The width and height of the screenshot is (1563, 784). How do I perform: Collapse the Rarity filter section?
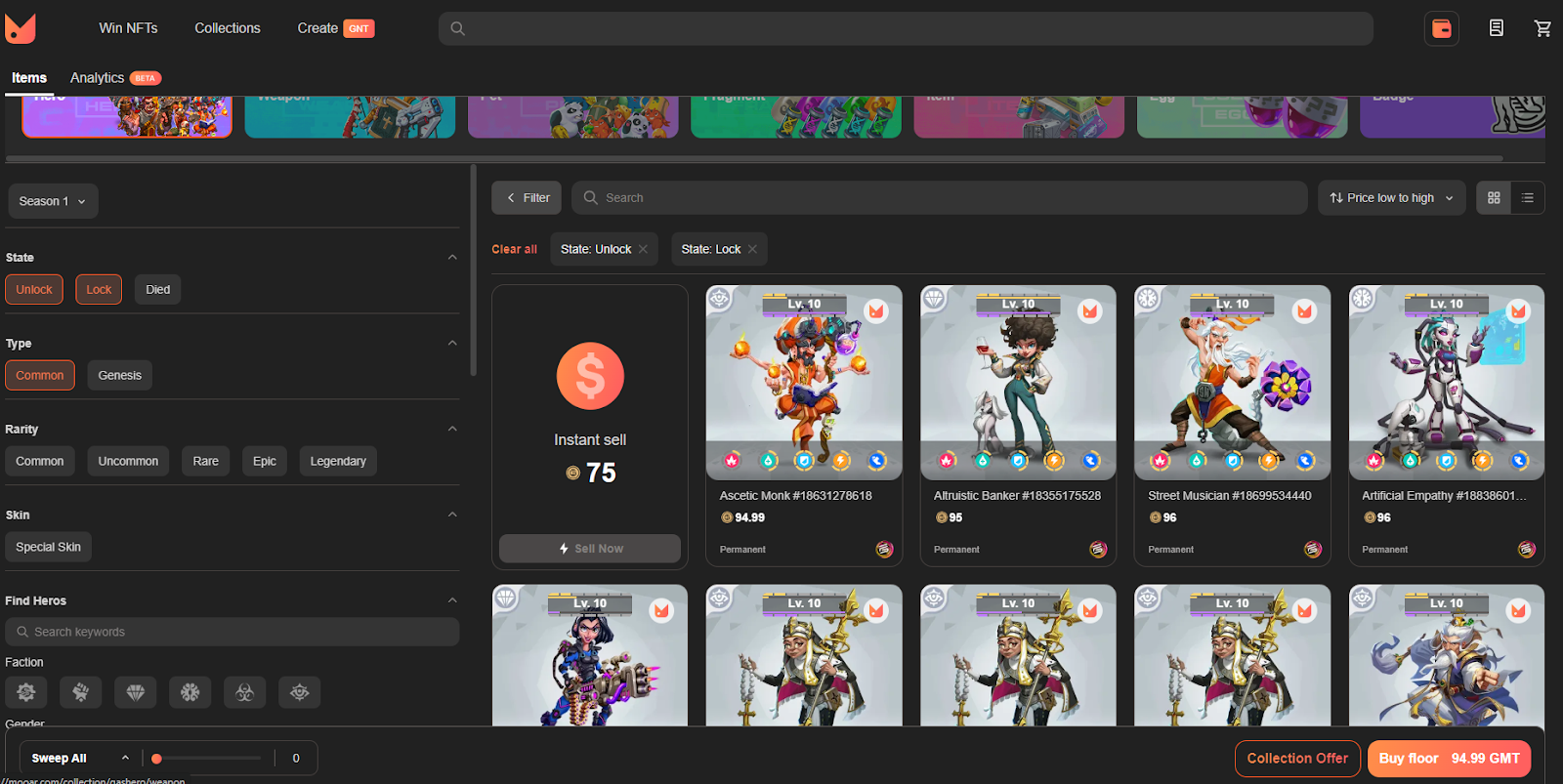tap(452, 430)
